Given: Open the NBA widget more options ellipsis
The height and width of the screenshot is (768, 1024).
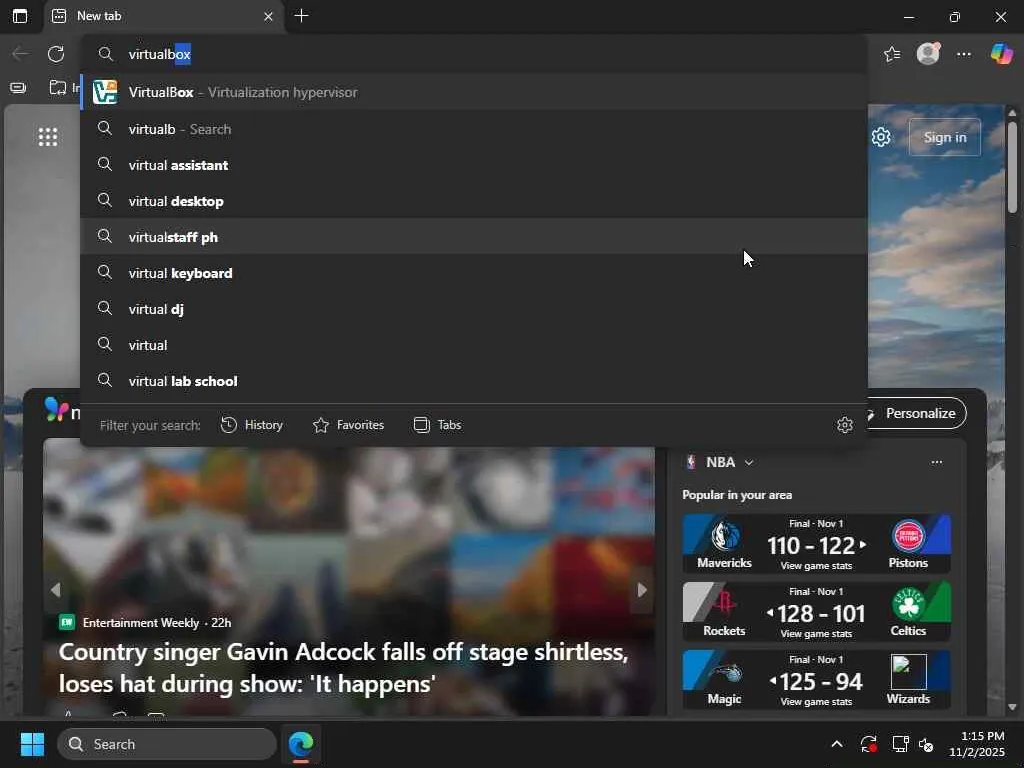Looking at the screenshot, I should tap(936, 462).
